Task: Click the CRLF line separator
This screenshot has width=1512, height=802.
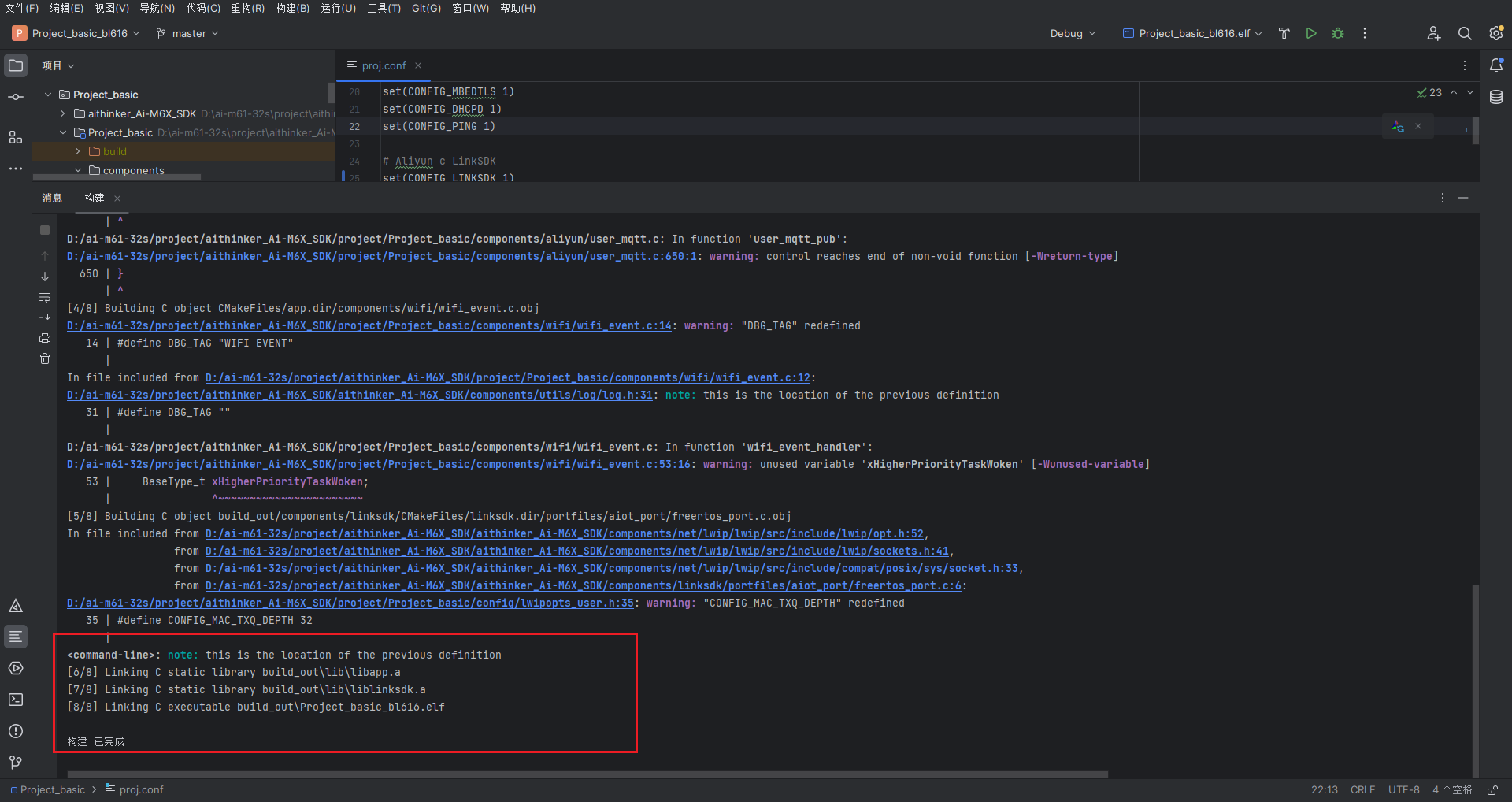Action: pyautogui.click(x=1362, y=789)
